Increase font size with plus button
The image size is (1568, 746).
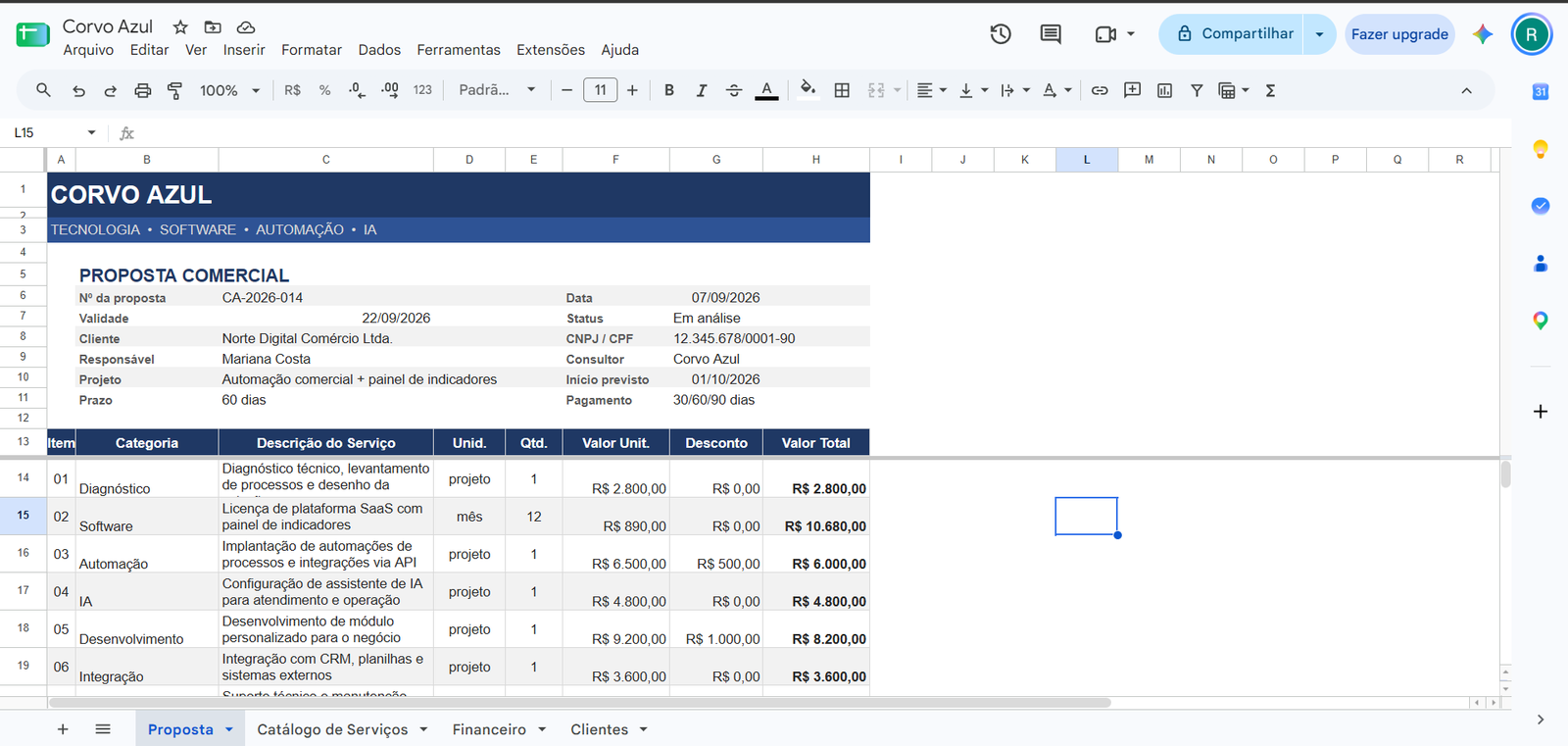[x=632, y=90]
